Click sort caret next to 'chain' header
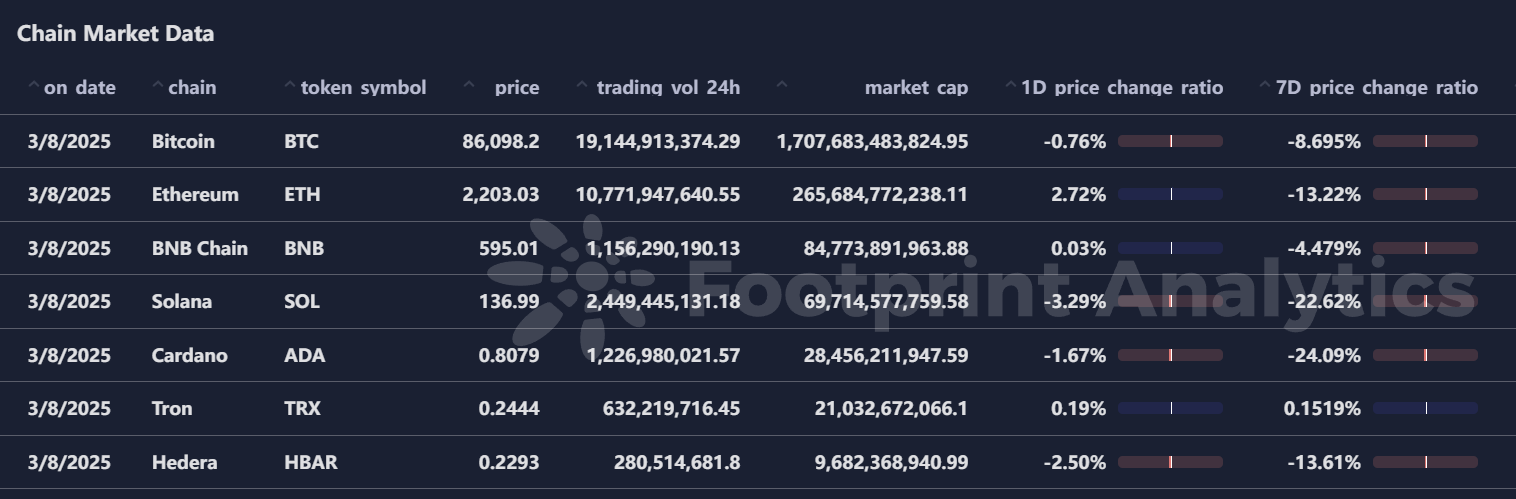Viewport: 1516px width, 499px height. coord(158,86)
